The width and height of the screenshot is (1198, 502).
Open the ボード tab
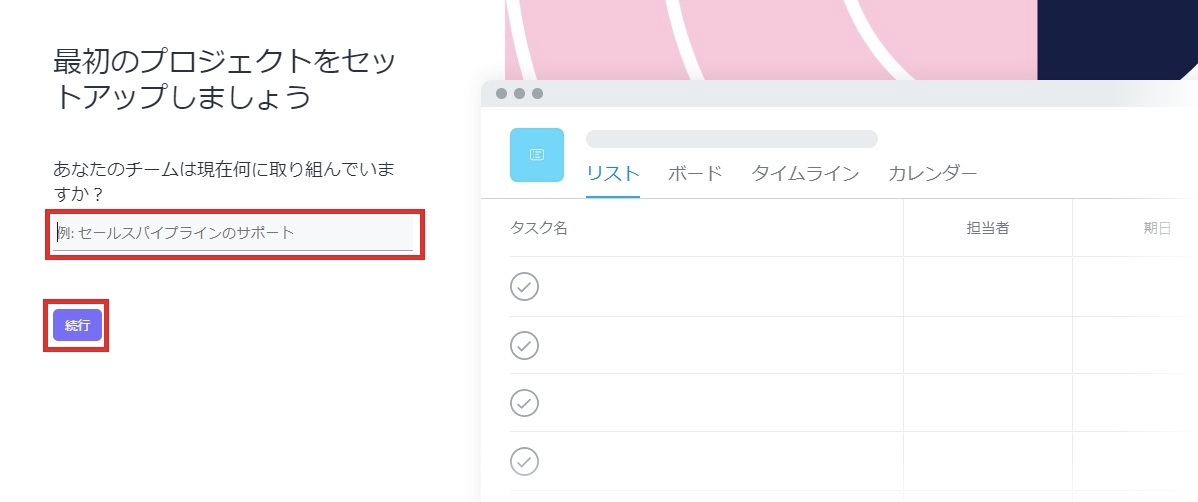pyautogui.click(x=694, y=174)
